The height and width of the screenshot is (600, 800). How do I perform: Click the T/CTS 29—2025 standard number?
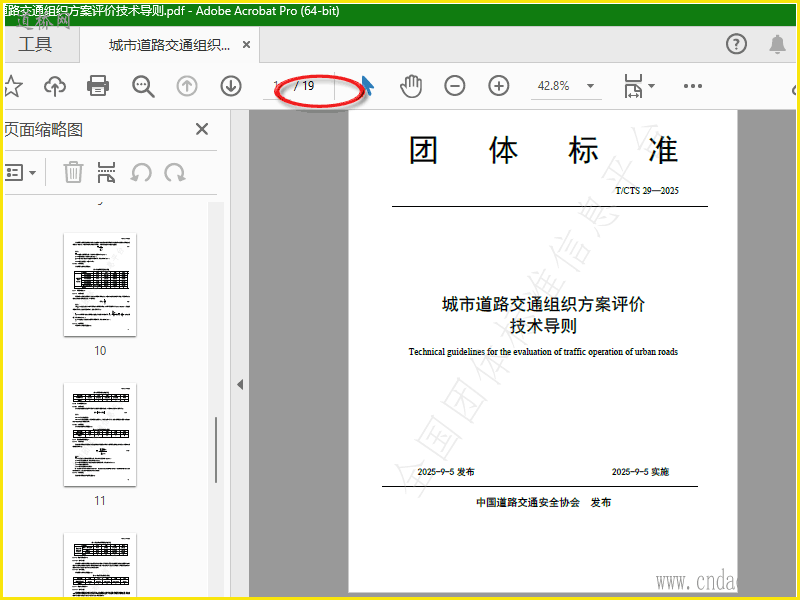click(x=646, y=191)
